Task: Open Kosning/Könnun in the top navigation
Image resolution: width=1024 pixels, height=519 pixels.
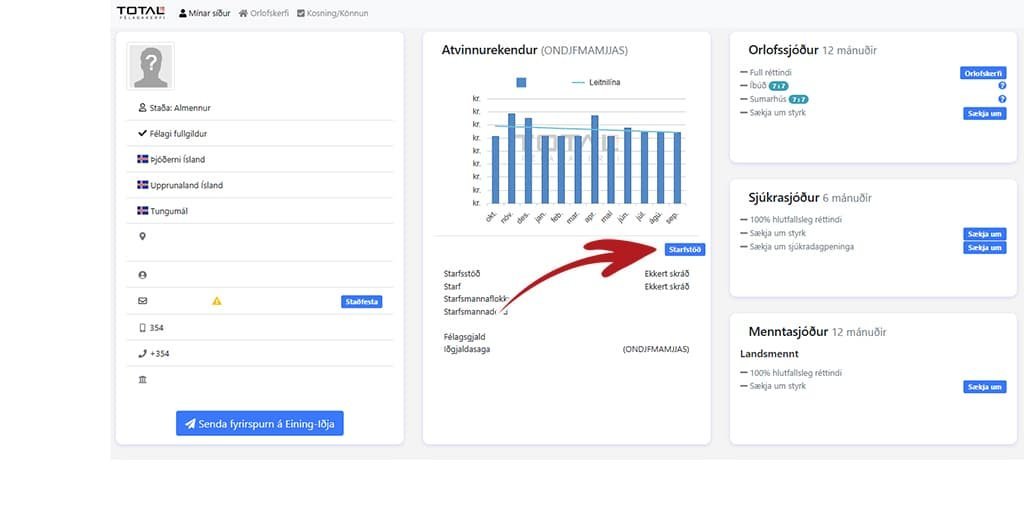Action: click(x=332, y=13)
